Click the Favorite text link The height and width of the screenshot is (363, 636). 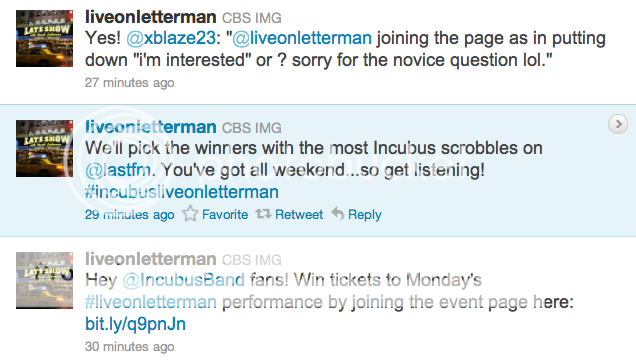[225, 214]
